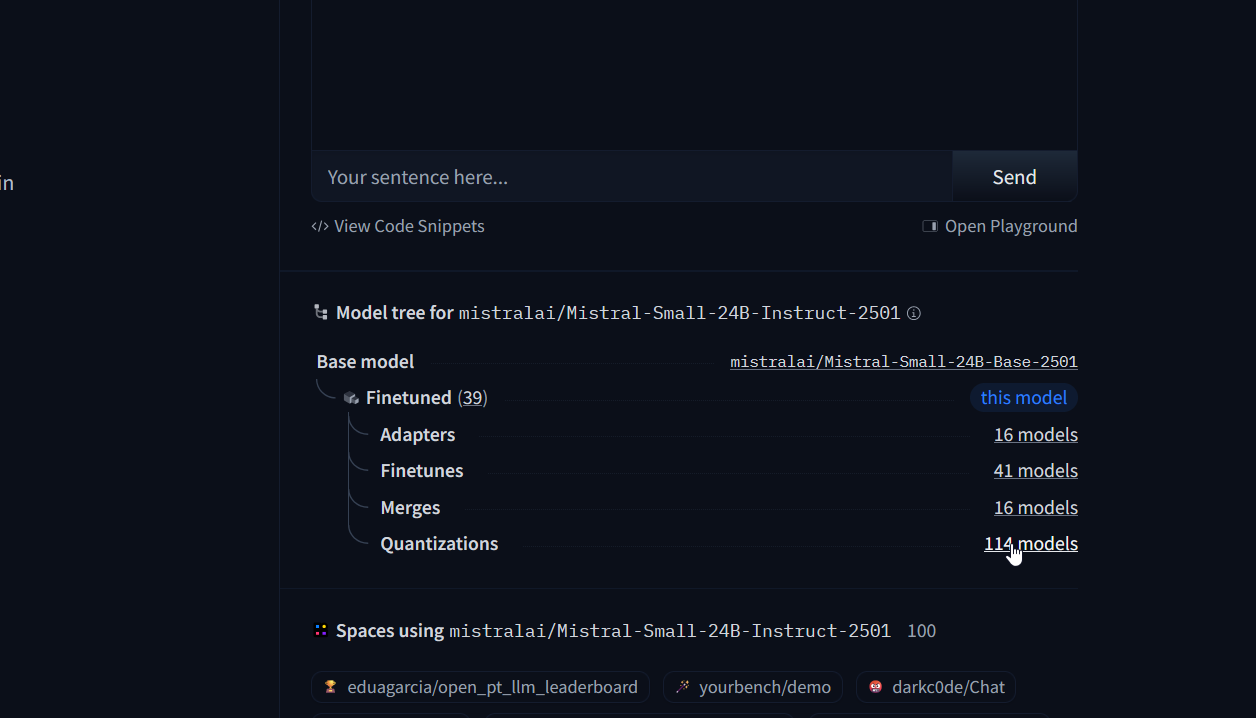Open the Finetuned 39 count link

pyautogui.click(x=473, y=398)
